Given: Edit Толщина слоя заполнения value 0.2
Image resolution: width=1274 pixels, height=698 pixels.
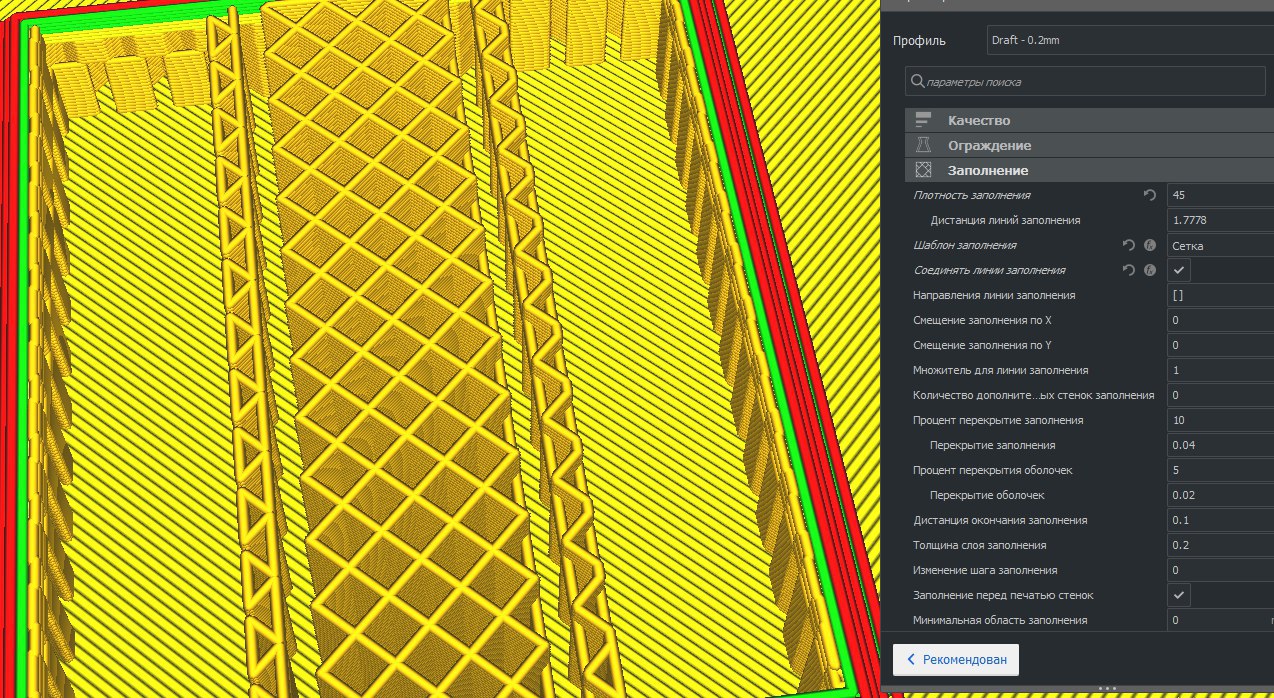Looking at the screenshot, I should pyautogui.click(x=1221, y=545).
